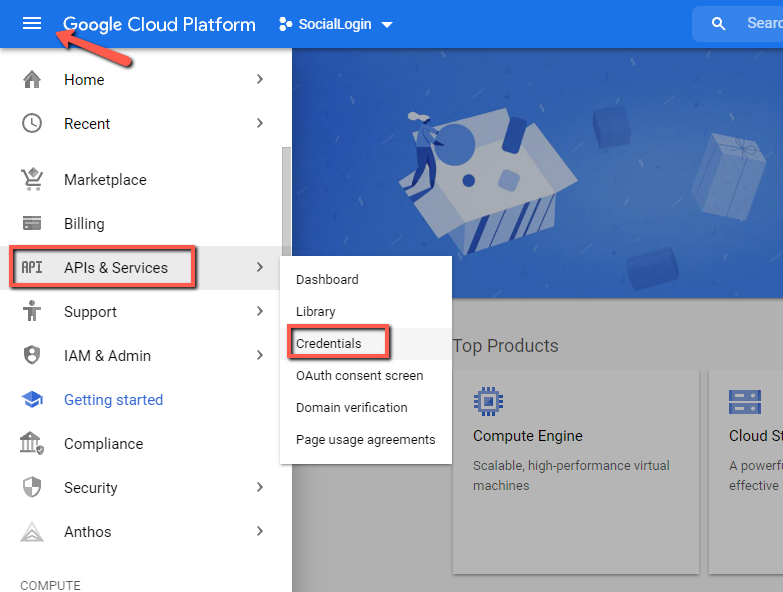Viewport: 783px width, 592px height.
Task: Click the Support menu label
Action: click(90, 312)
